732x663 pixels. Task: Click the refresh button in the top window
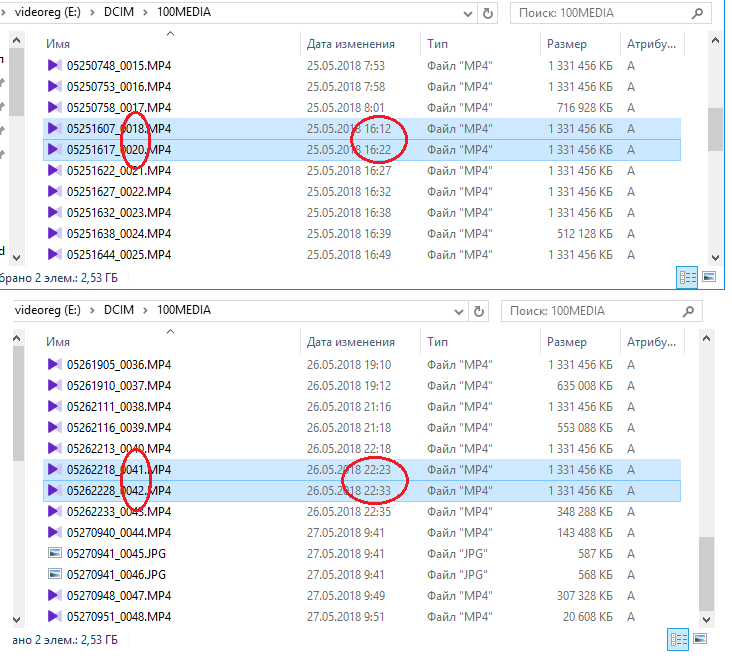(x=488, y=13)
